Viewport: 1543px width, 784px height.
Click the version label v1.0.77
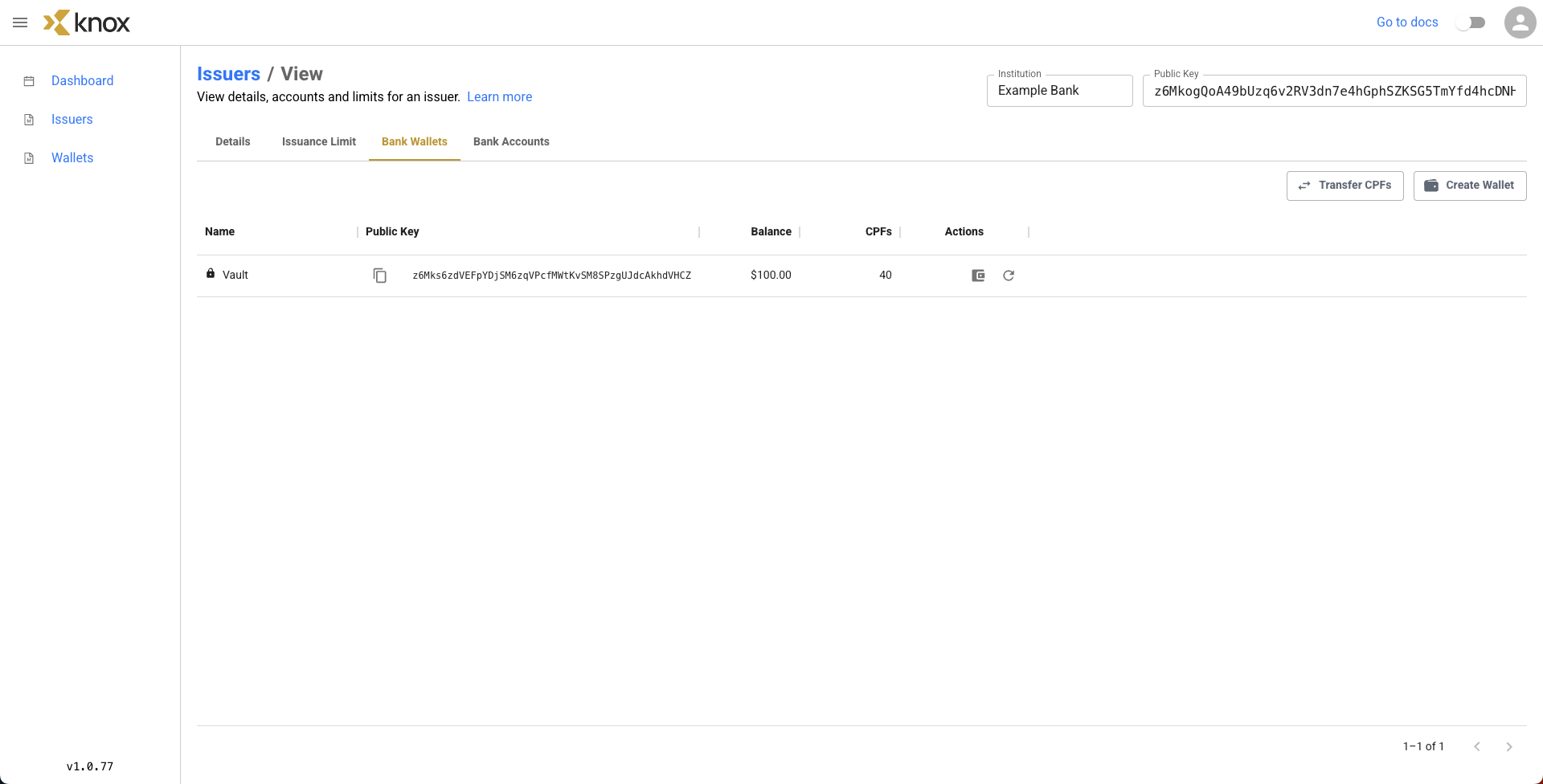pyautogui.click(x=90, y=766)
